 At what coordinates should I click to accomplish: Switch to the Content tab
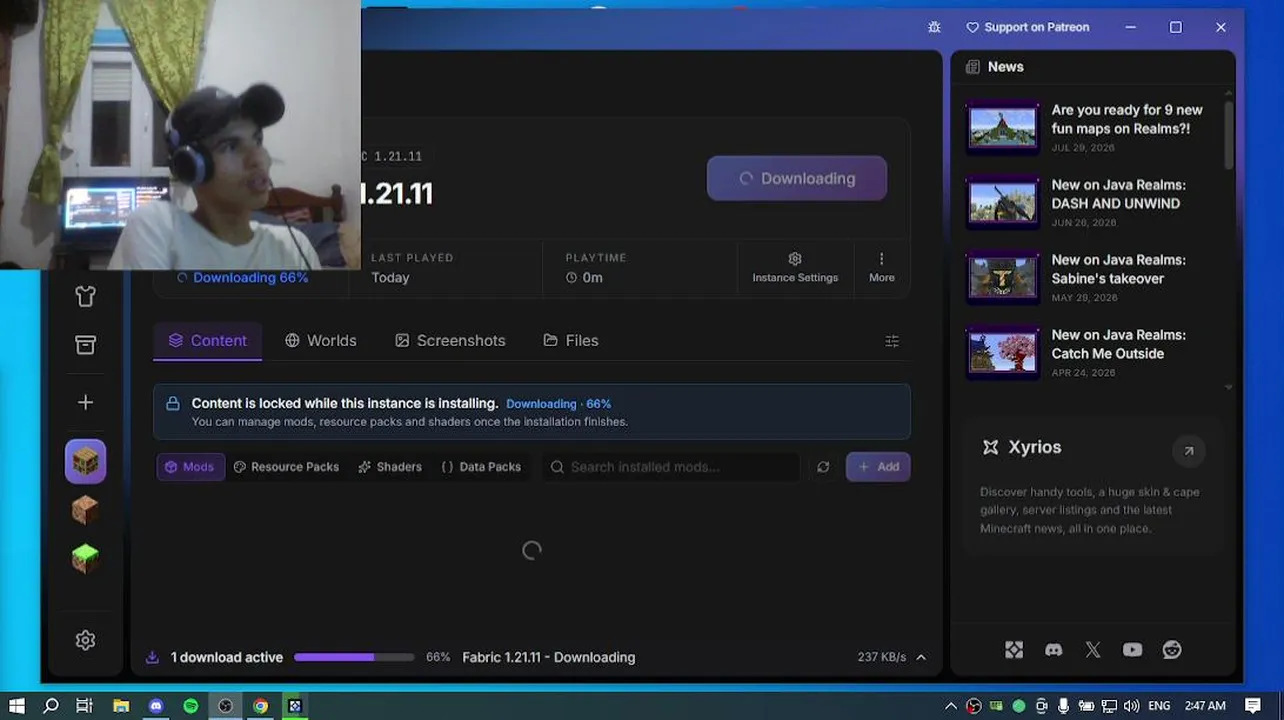(208, 341)
